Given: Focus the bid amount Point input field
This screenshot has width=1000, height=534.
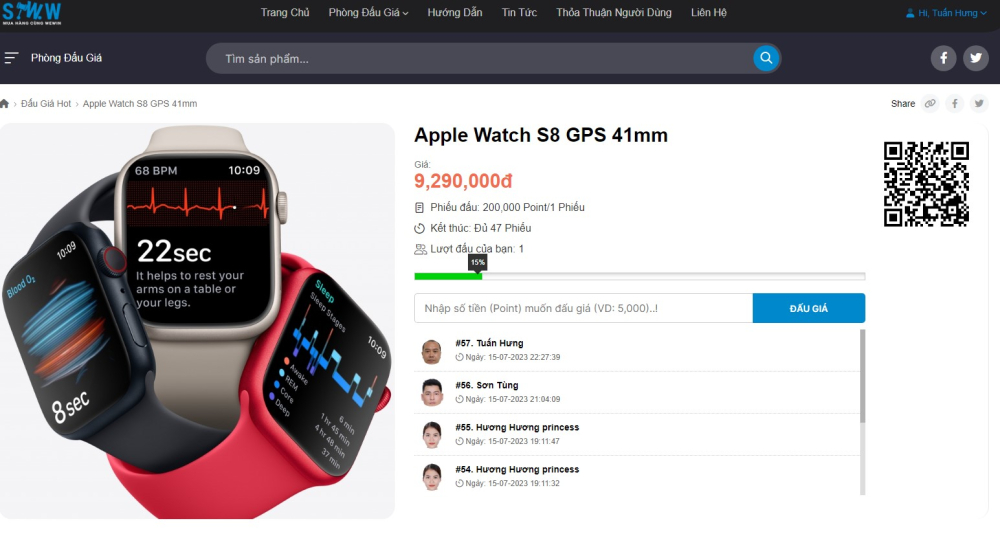Looking at the screenshot, I should pos(584,308).
